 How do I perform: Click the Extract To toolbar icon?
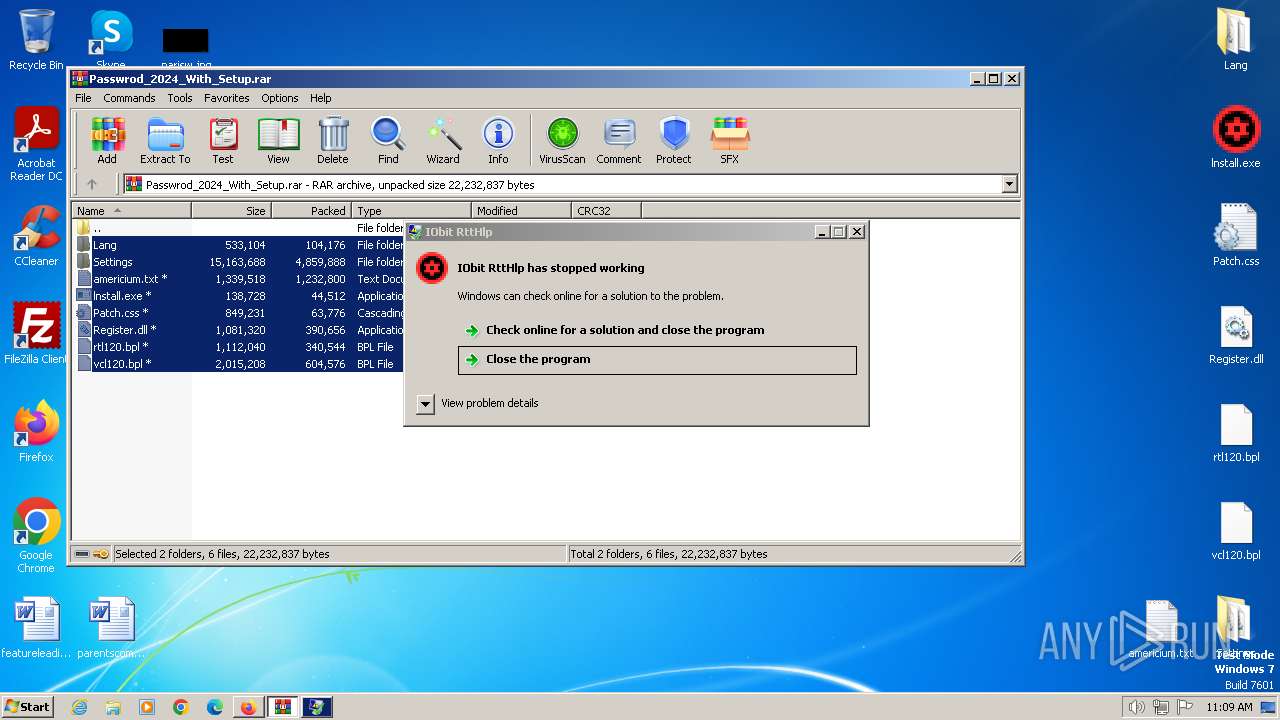165,141
